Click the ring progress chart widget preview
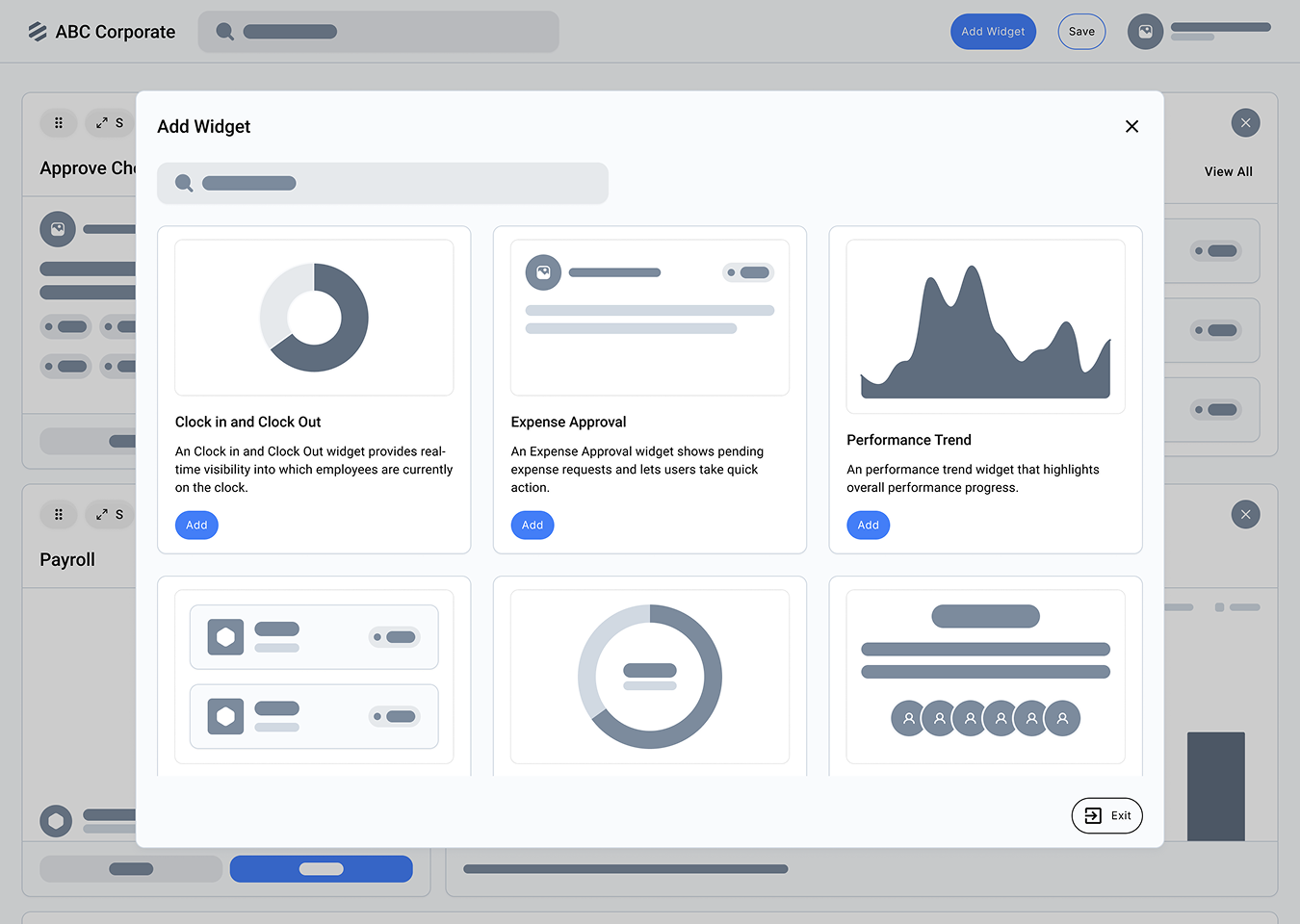The image size is (1300, 924). point(650,677)
